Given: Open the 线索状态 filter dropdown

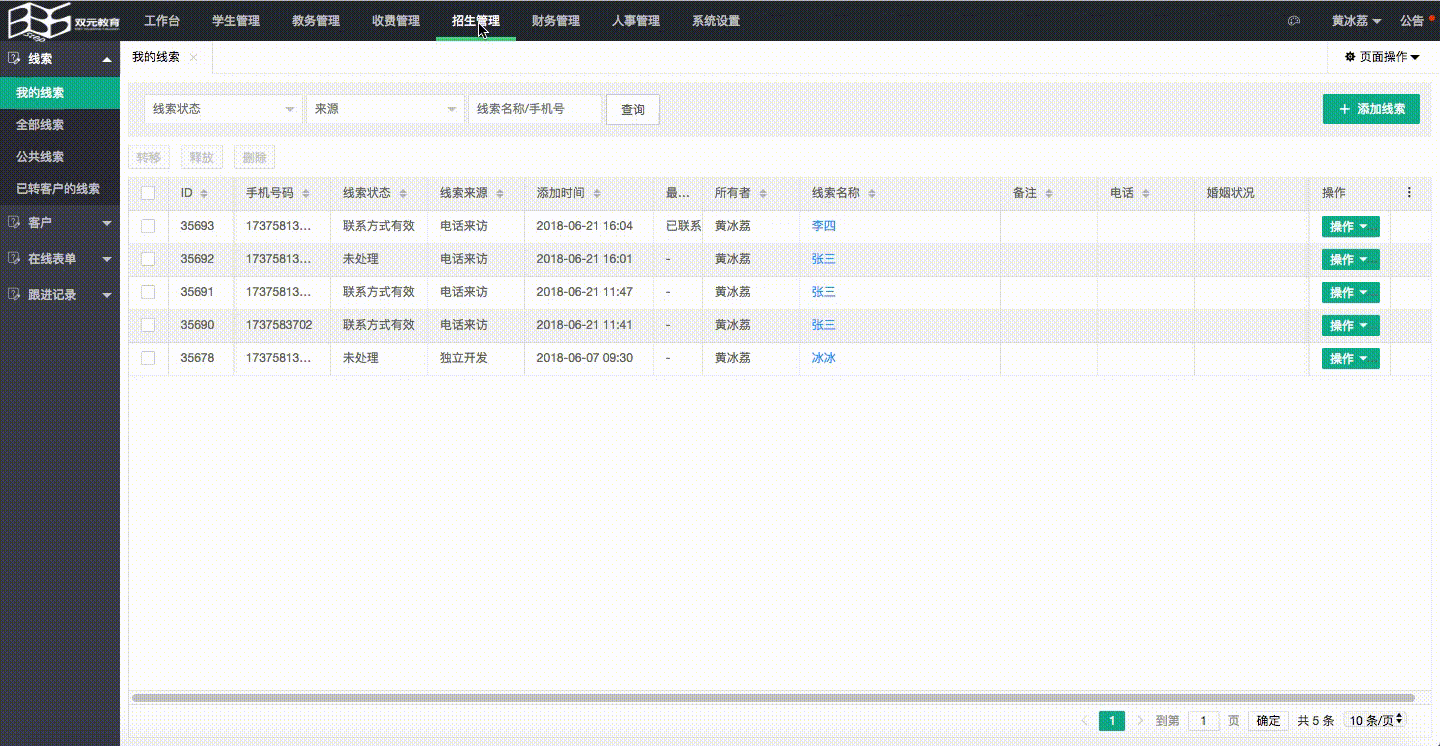Looking at the screenshot, I should coord(223,109).
